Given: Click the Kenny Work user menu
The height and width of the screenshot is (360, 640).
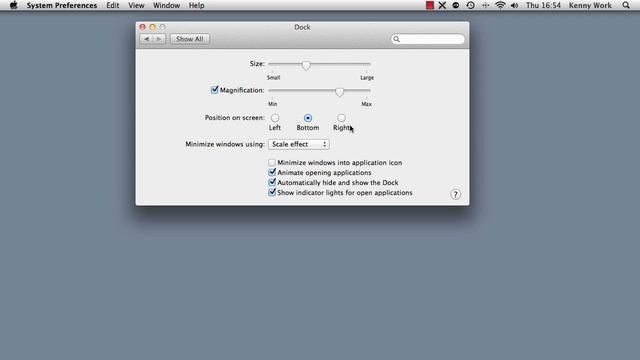Looking at the screenshot, I should (x=590, y=5).
